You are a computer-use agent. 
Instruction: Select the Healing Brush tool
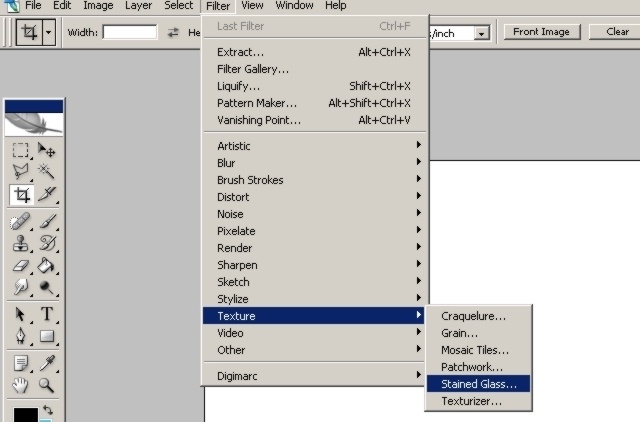(x=20, y=222)
